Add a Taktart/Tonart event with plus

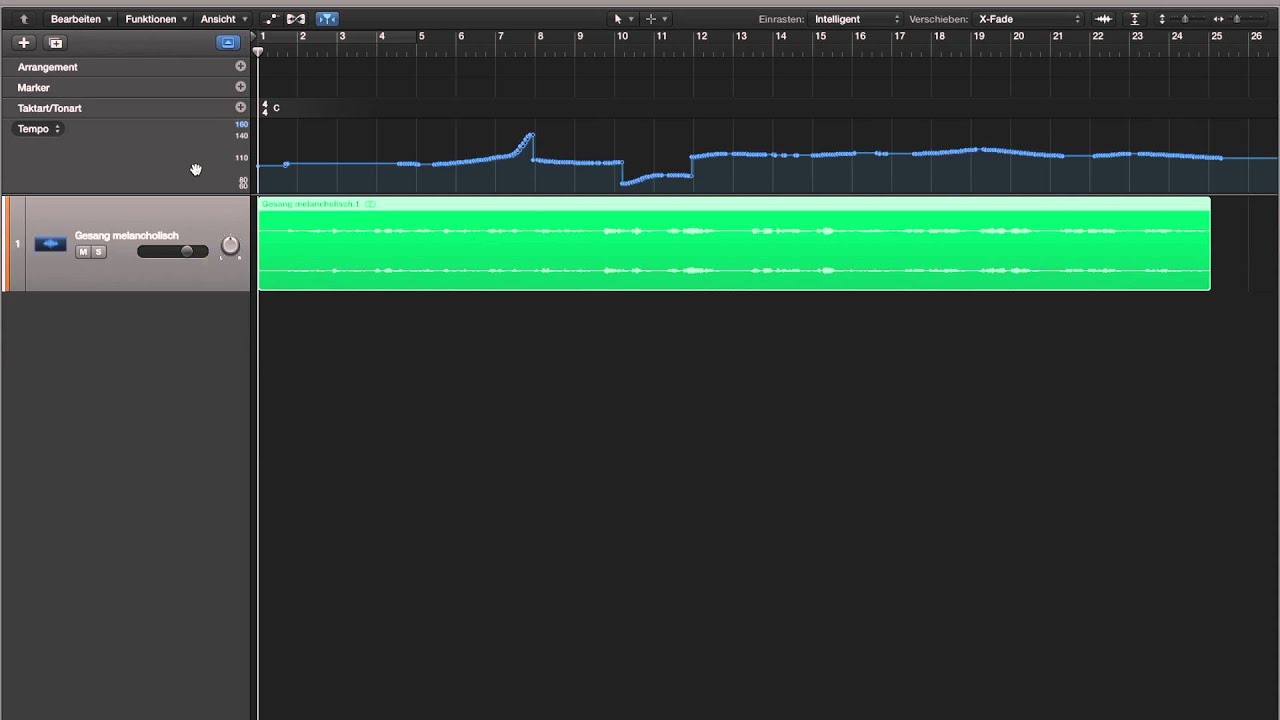240,107
